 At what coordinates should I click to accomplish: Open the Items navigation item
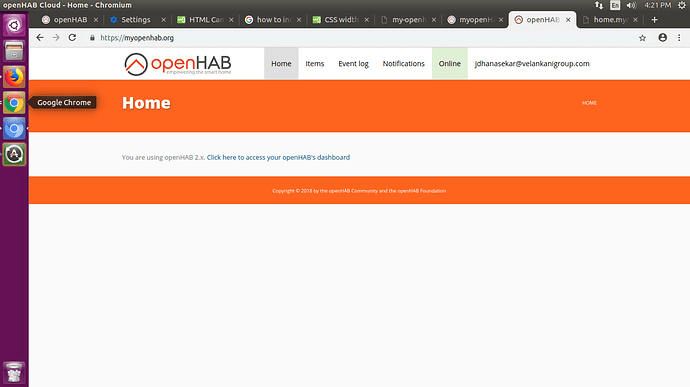[315, 63]
